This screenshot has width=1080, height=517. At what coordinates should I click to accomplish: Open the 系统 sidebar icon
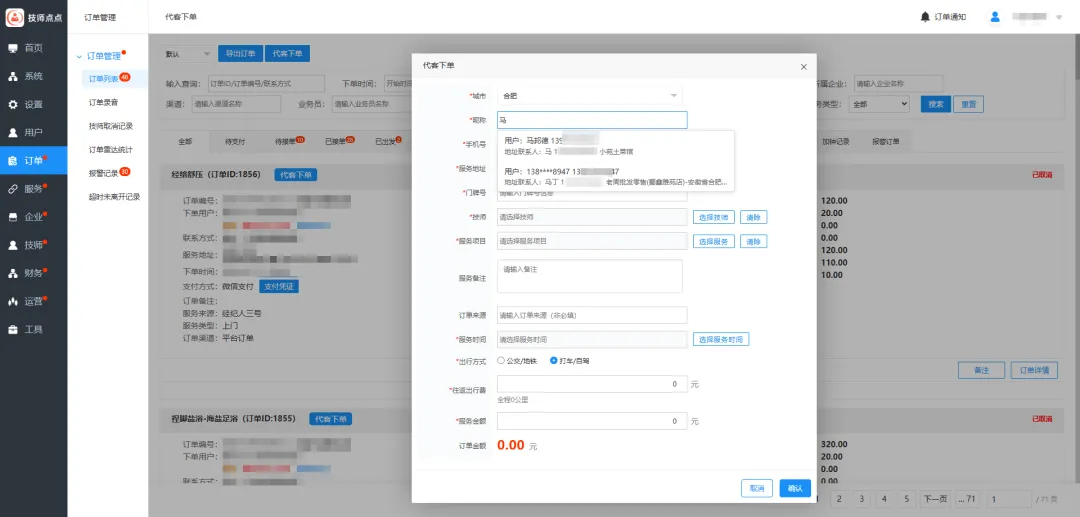pyautogui.click(x=12, y=76)
